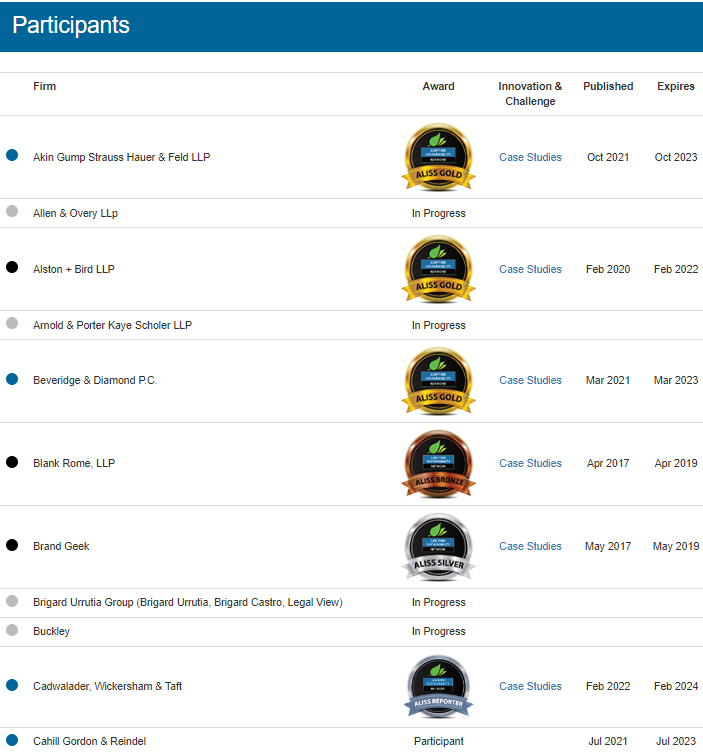Click the blue status dot beside Akin Gump
This screenshot has height=754, width=703.
tap(12, 155)
